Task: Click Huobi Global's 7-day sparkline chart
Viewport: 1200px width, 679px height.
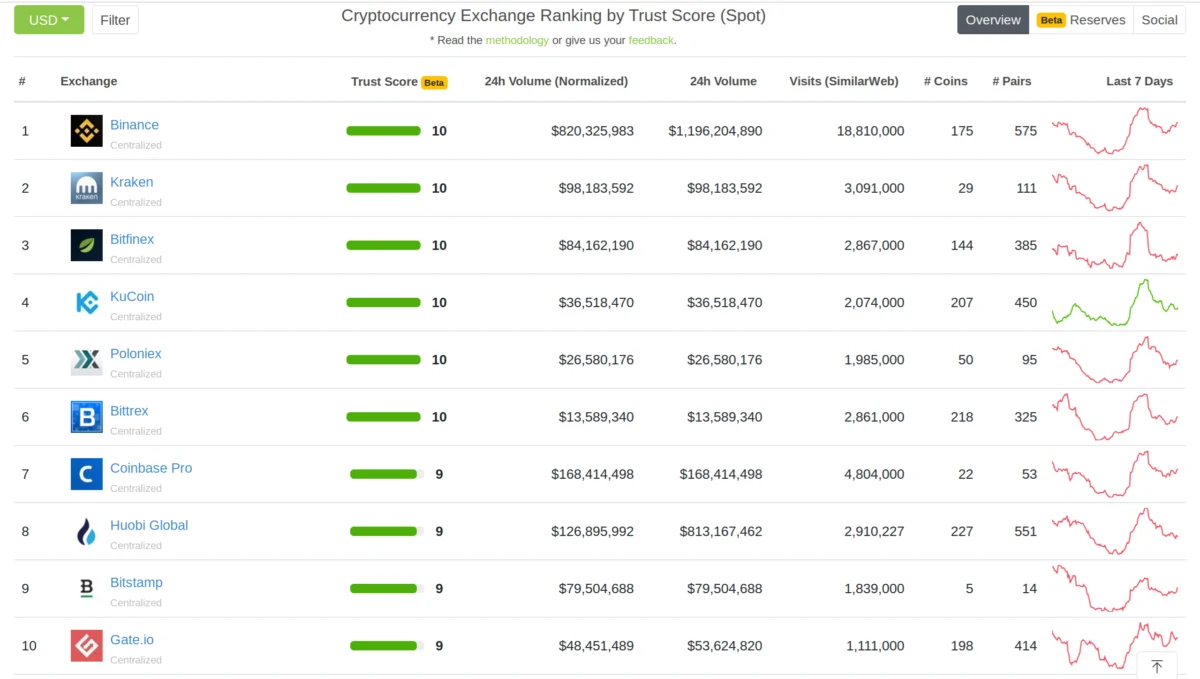Action: (1115, 531)
